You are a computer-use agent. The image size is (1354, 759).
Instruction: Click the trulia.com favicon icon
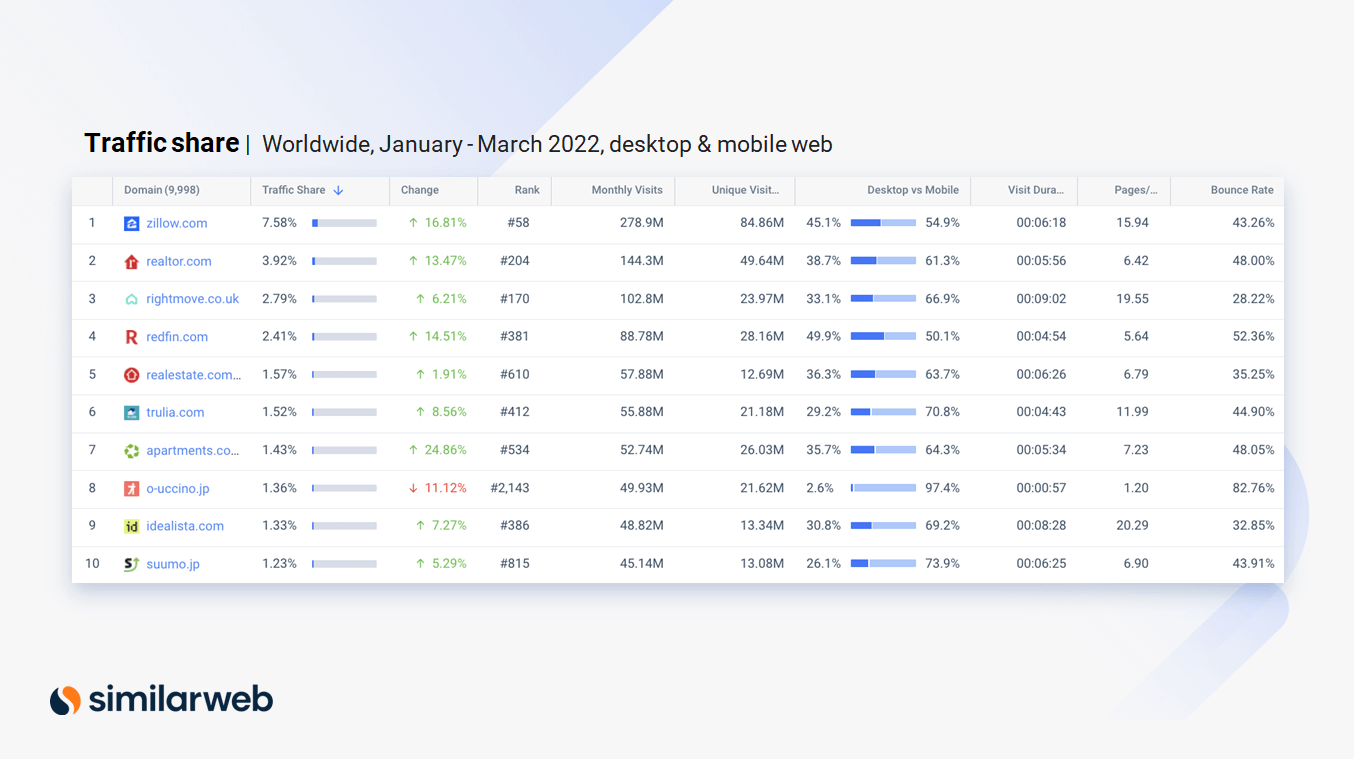point(131,412)
